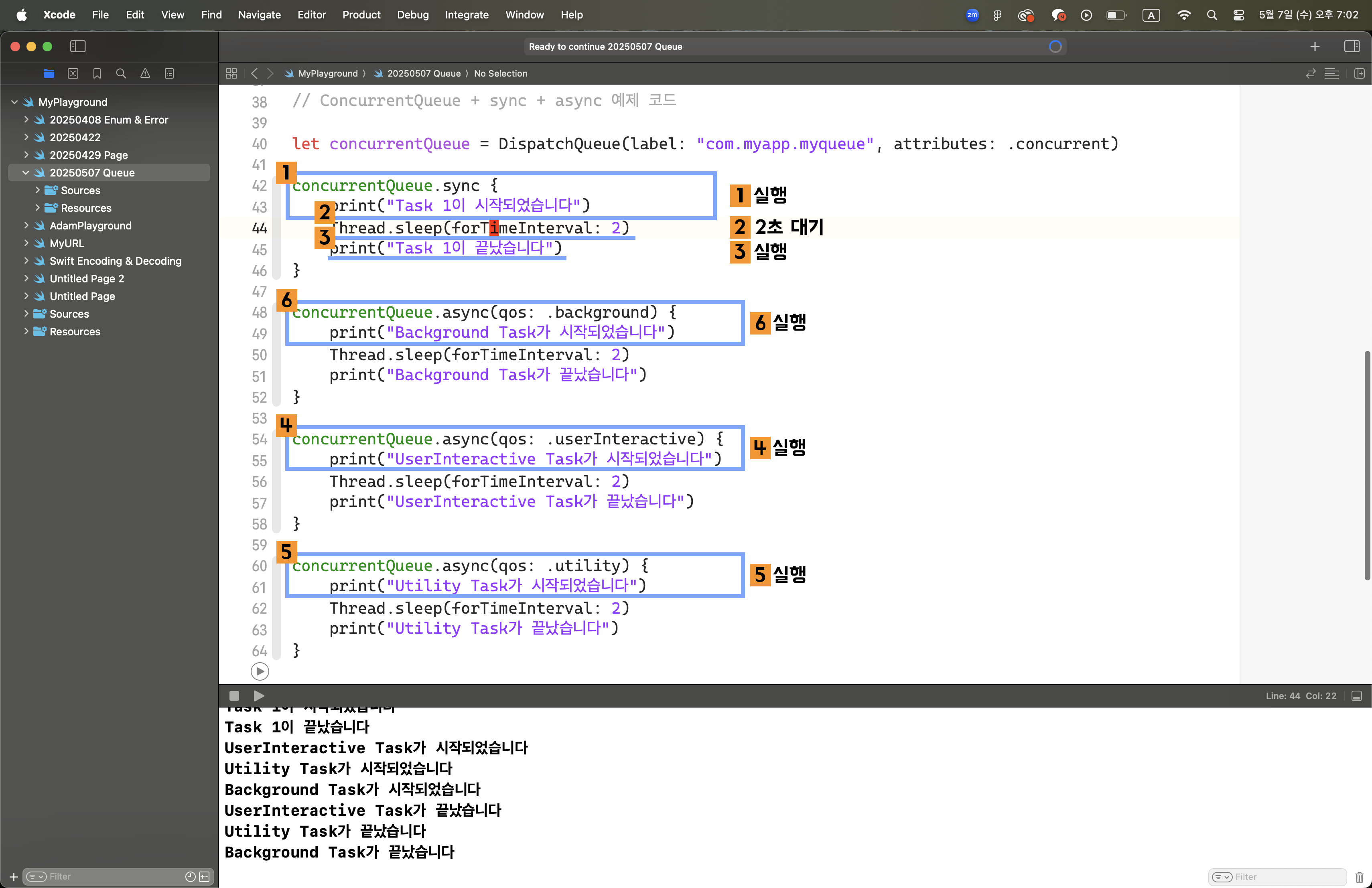Click the activity status bar text
1372x888 pixels.
(x=605, y=47)
